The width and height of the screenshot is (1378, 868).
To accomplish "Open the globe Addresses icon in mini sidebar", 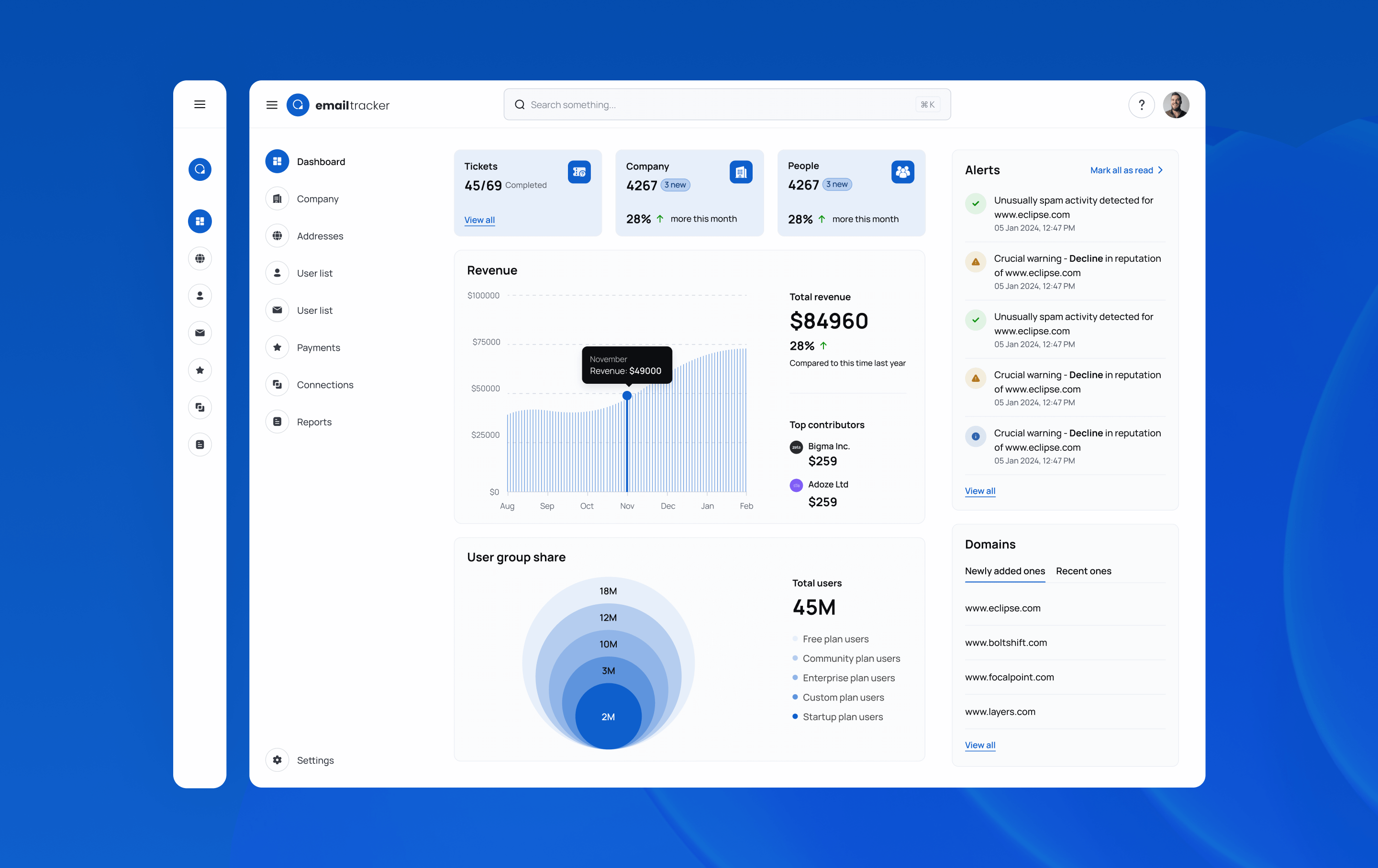I will (200, 258).
